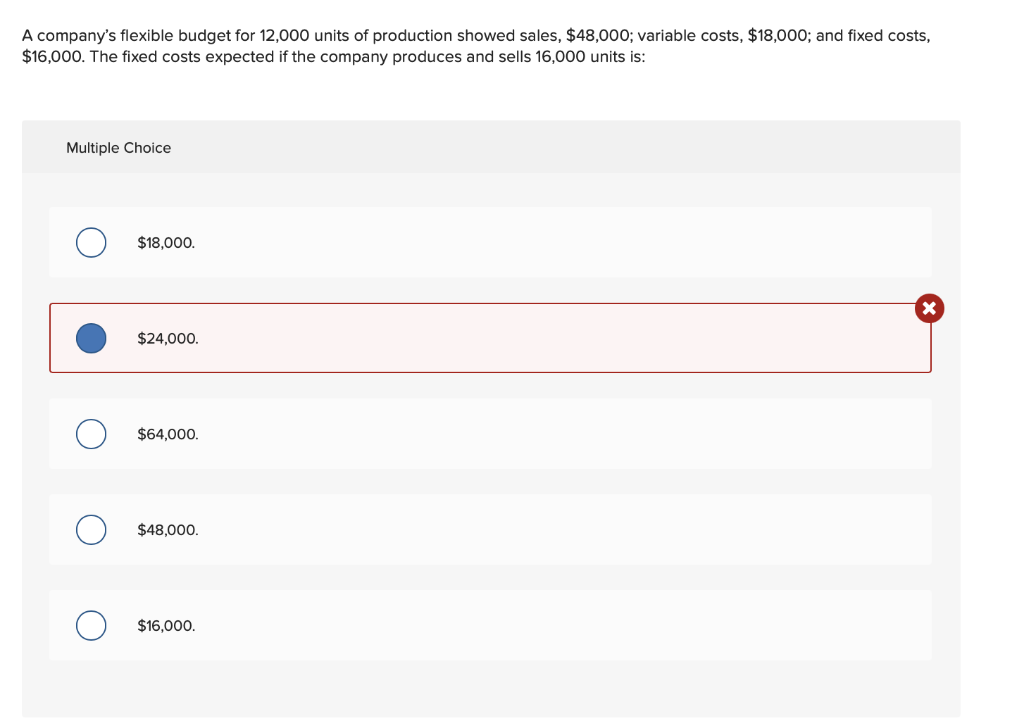Click the "Multiple Choice" heading label
1024x728 pixels.
(118, 148)
